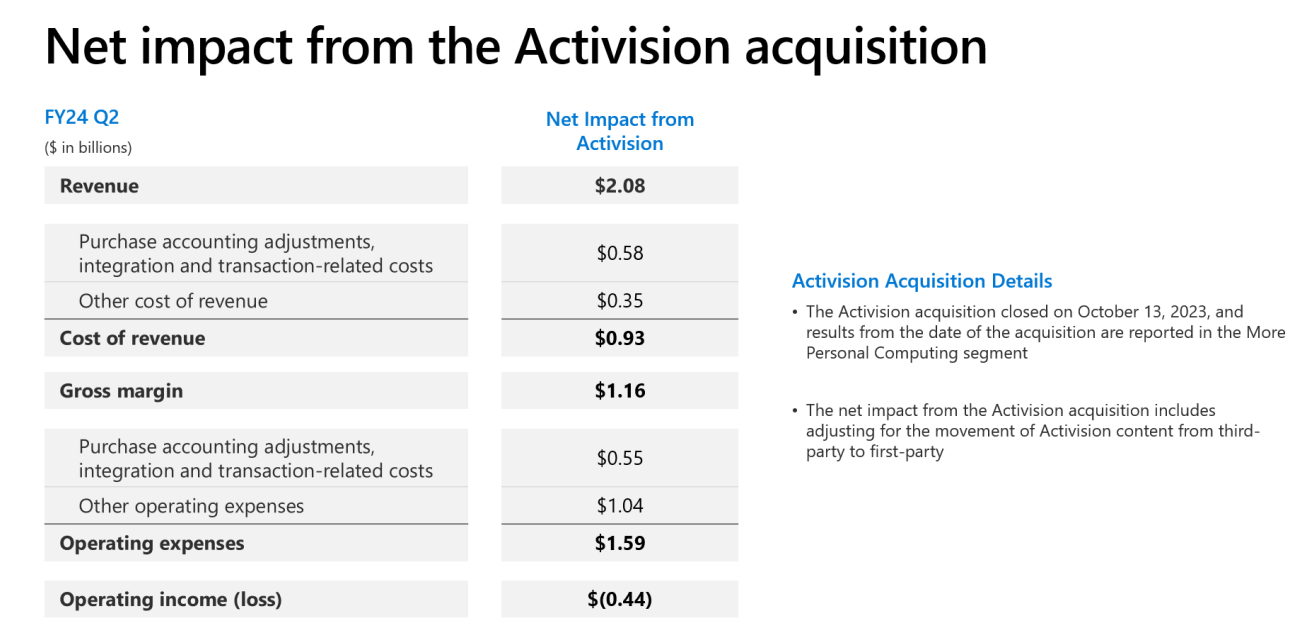Select the $1.04 operating expenses value
1306x642 pixels.
point(620,506)
